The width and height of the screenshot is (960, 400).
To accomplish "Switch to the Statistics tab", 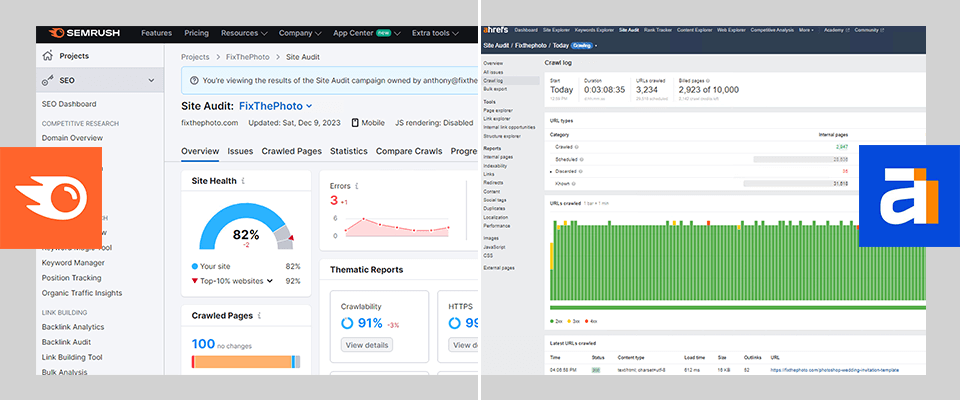I will pos(348,151).
